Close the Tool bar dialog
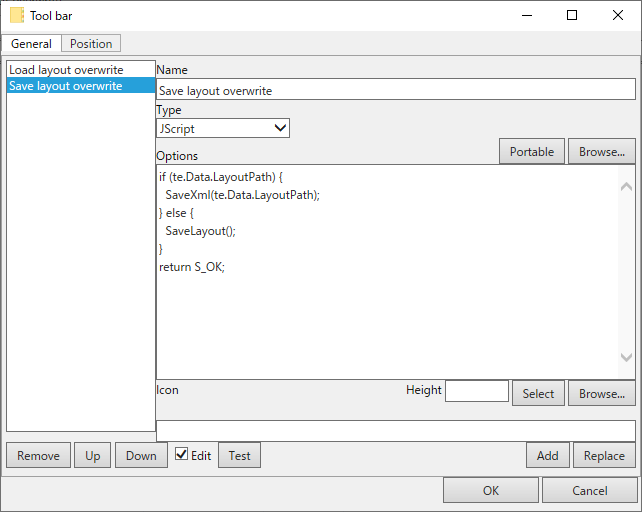The height and width of the screenshot is (512, 642). point(618,16)
